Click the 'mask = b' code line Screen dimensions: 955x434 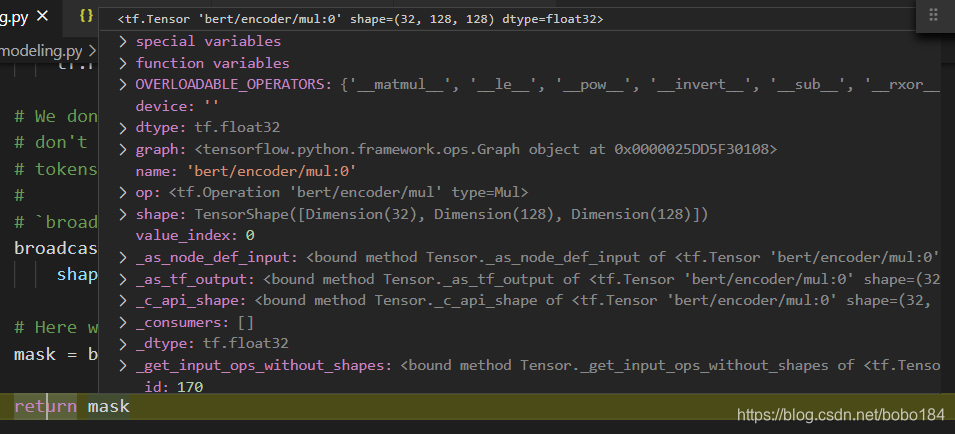[x=56, y=354]
